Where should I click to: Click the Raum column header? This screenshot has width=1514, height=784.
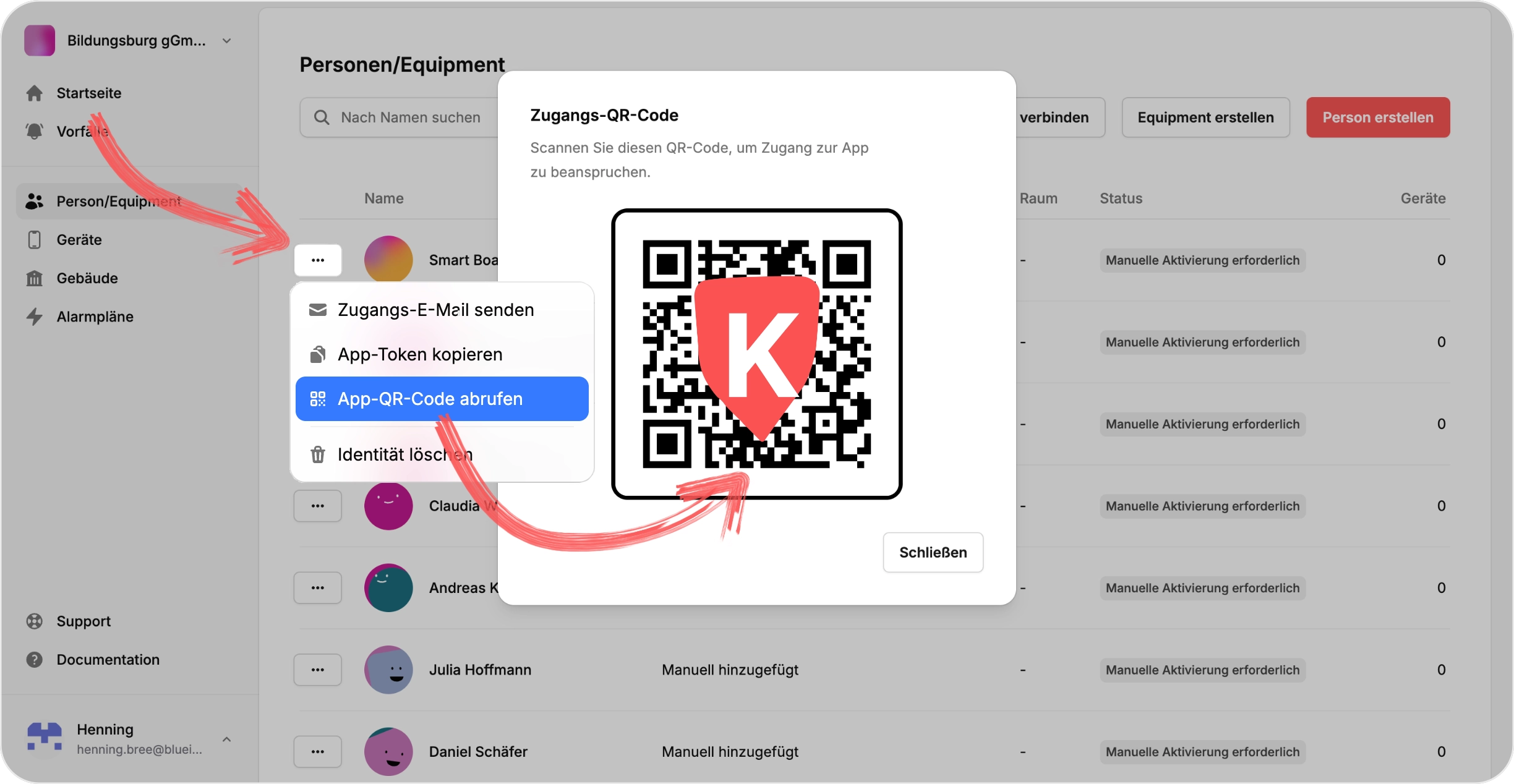click(x=1038, y=198)
